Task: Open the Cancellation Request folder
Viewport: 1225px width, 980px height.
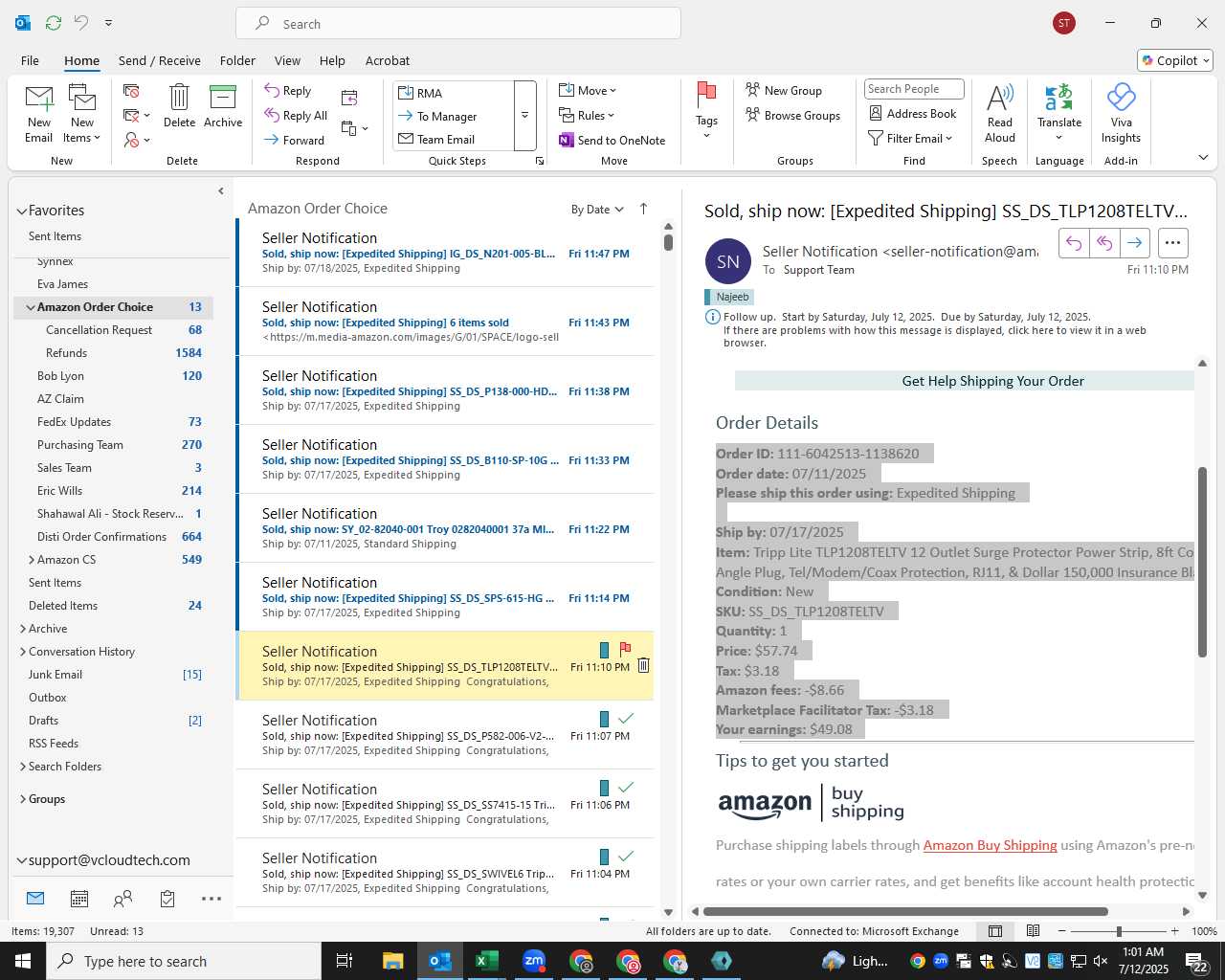Action: pyautogui.click(x=113, y=330)
